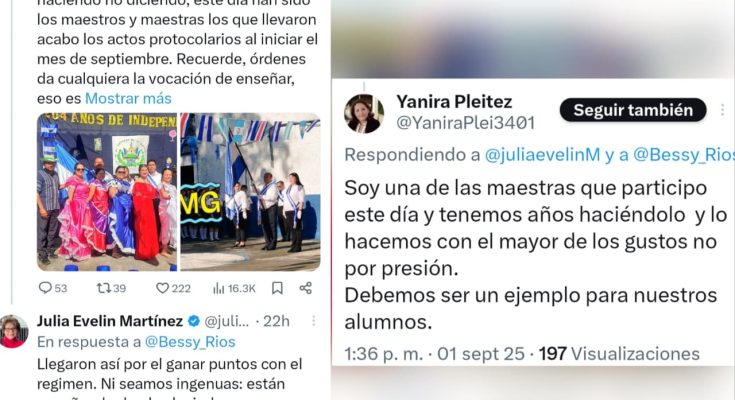Expand the tweet with Mostrar más
The image size is (735, 400).
(x=128, y=98)
